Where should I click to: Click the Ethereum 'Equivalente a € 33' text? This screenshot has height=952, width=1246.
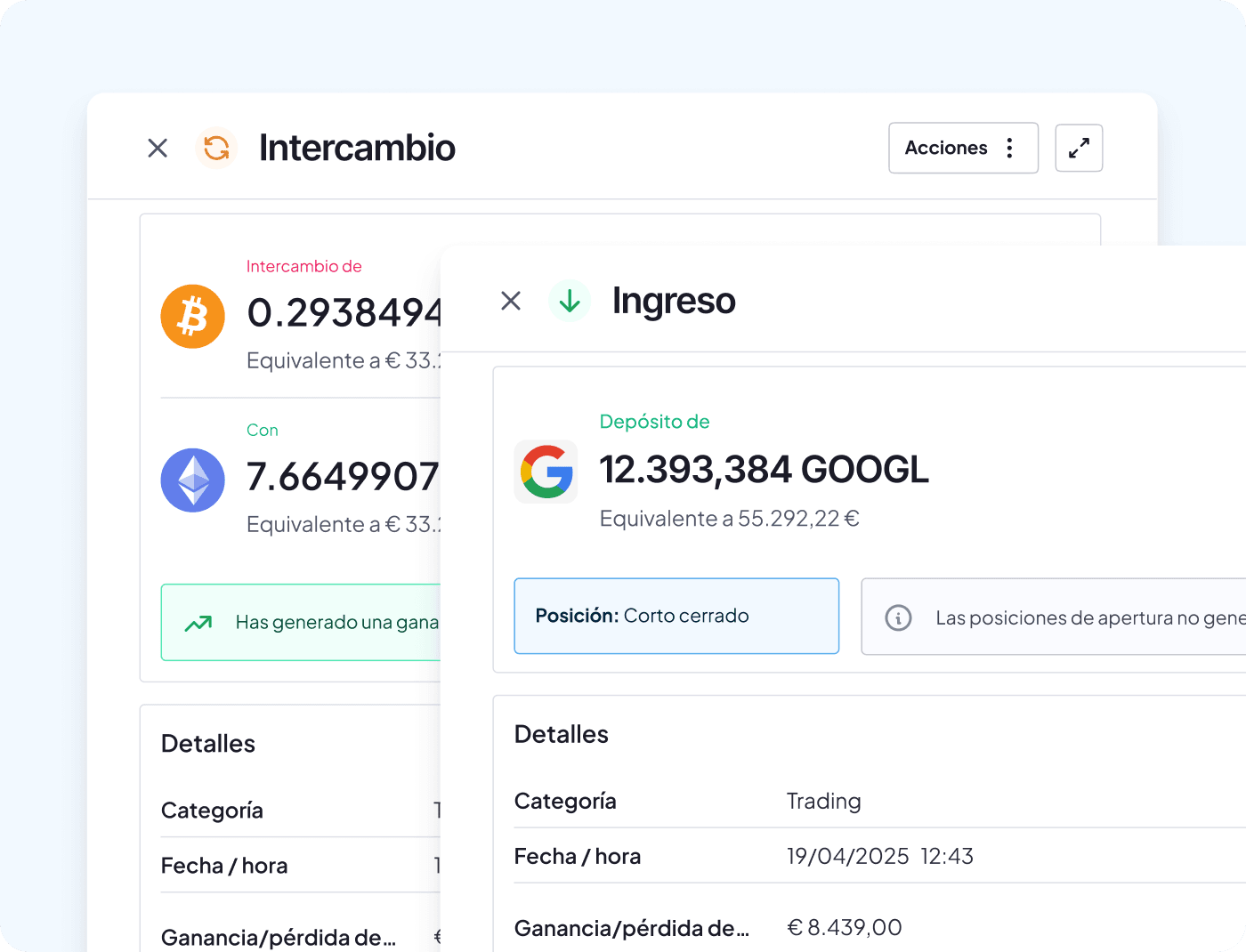(344, 525)
